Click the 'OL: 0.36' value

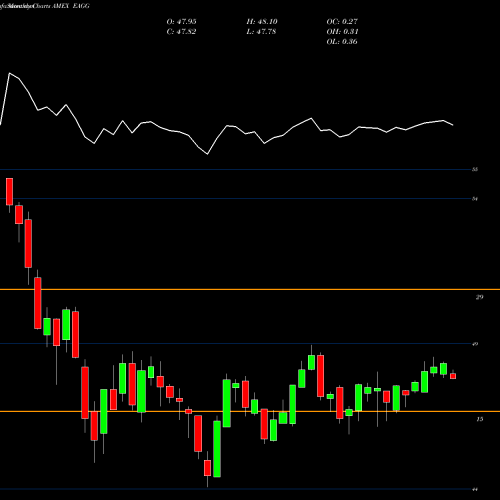[x=342, y=42]
